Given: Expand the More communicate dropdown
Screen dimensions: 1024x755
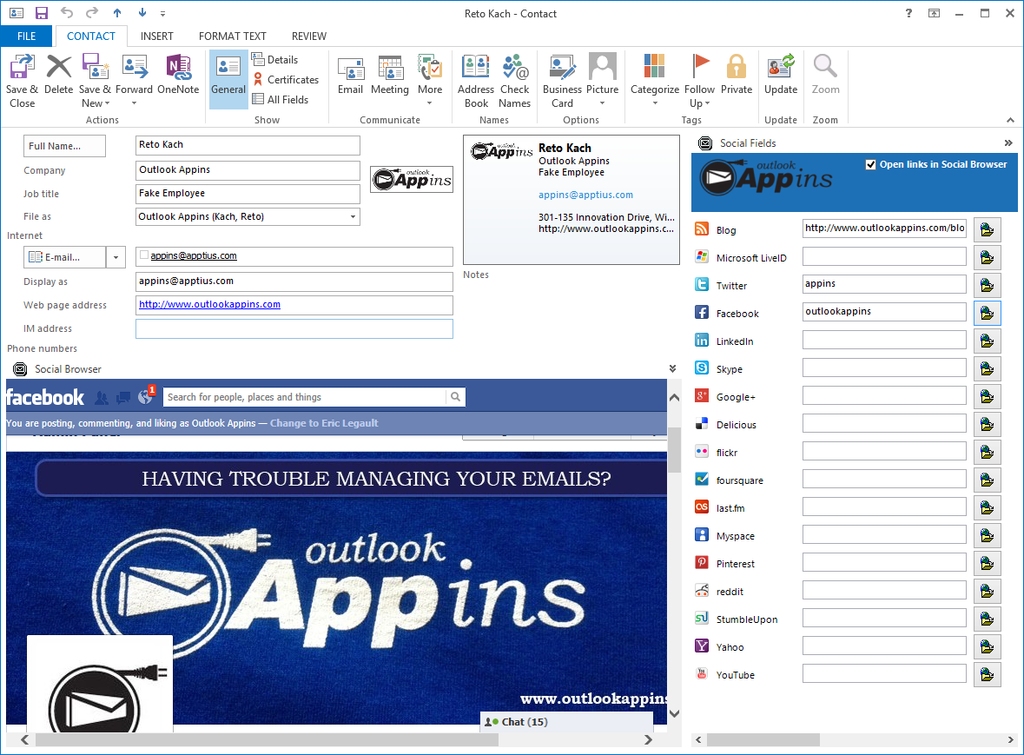Looking at the screenshot, I should (430, 103).
